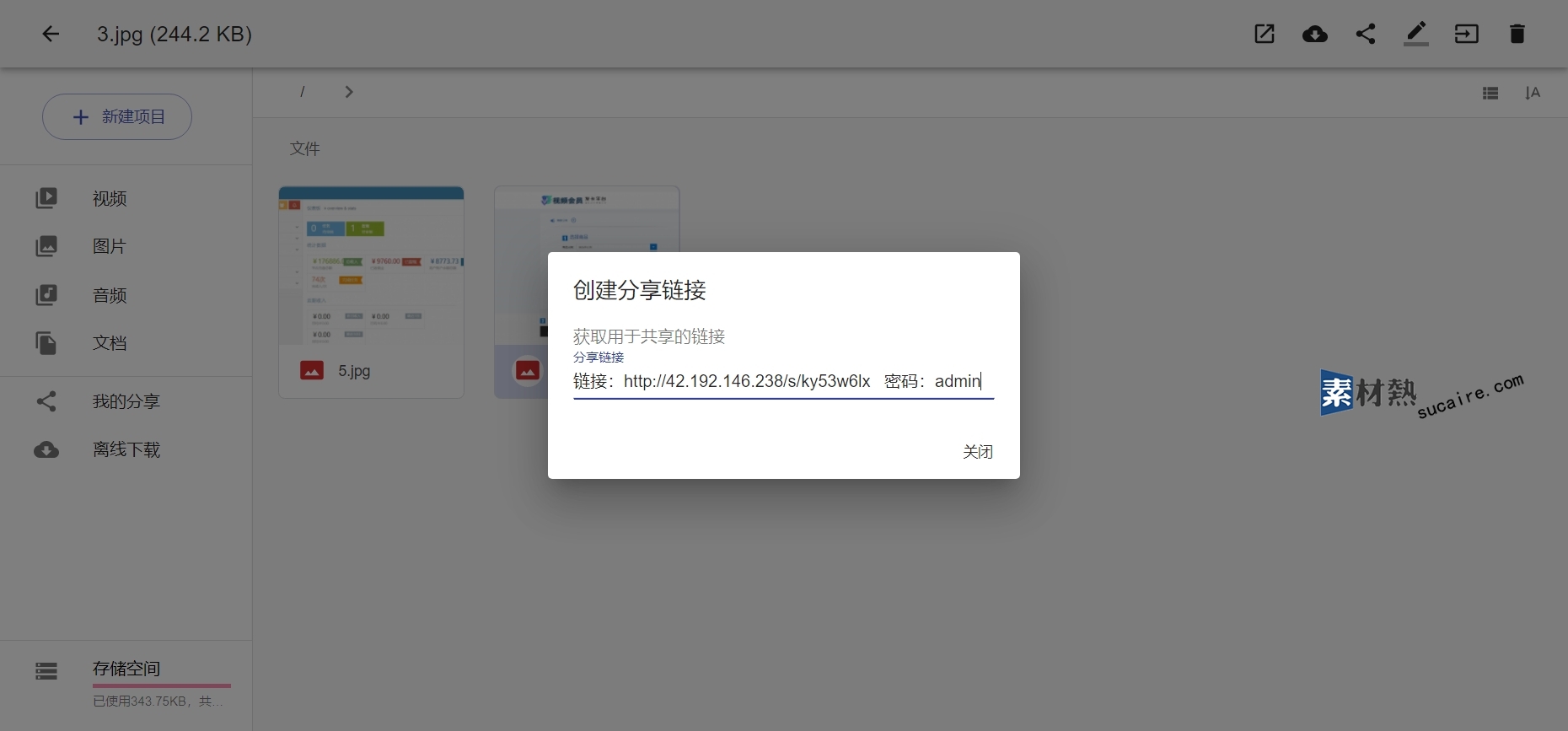The image size is (1568, 731).
Task: Click the root slash in breadcrumb
Action: pyautogui.click(x=302, y=92)
